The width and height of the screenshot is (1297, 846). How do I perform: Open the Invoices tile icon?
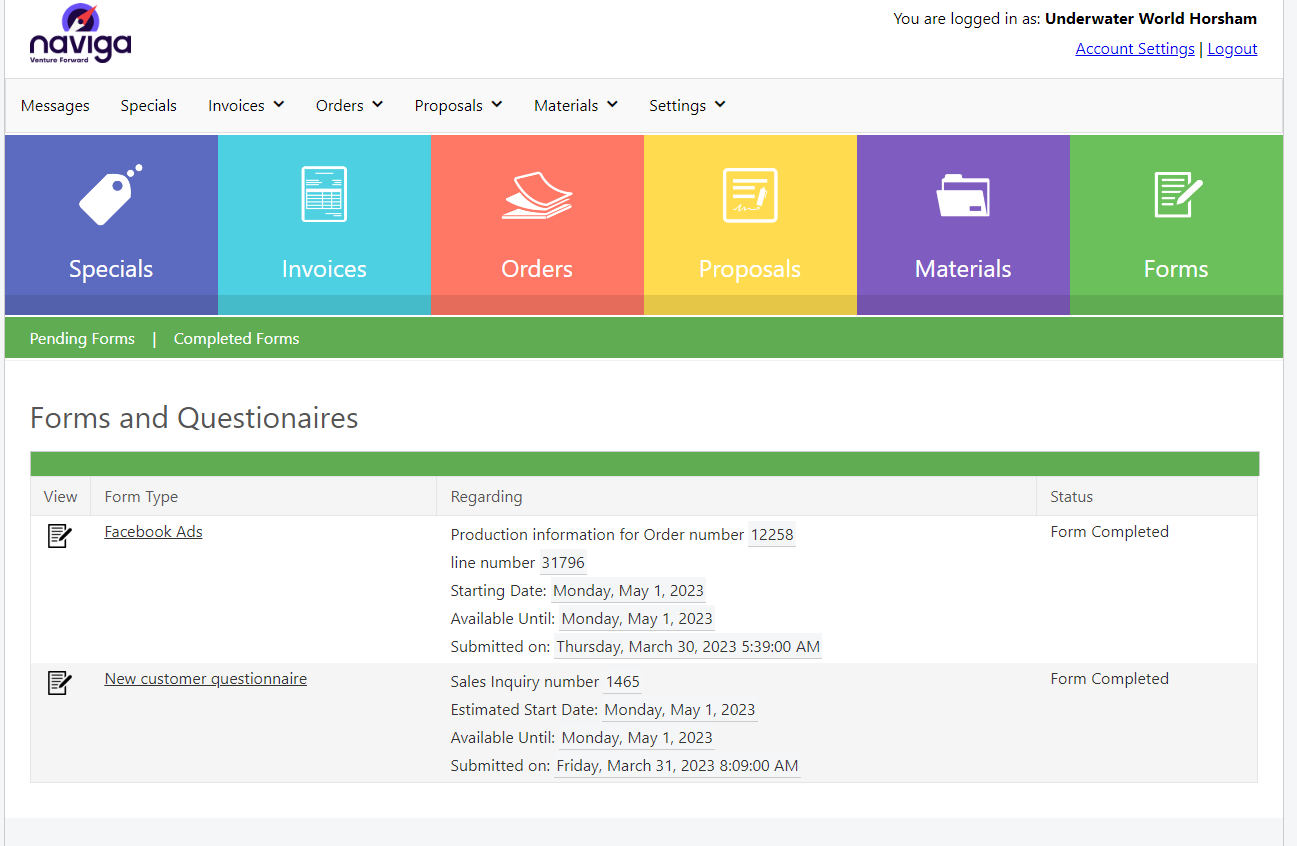coord(324,195)
